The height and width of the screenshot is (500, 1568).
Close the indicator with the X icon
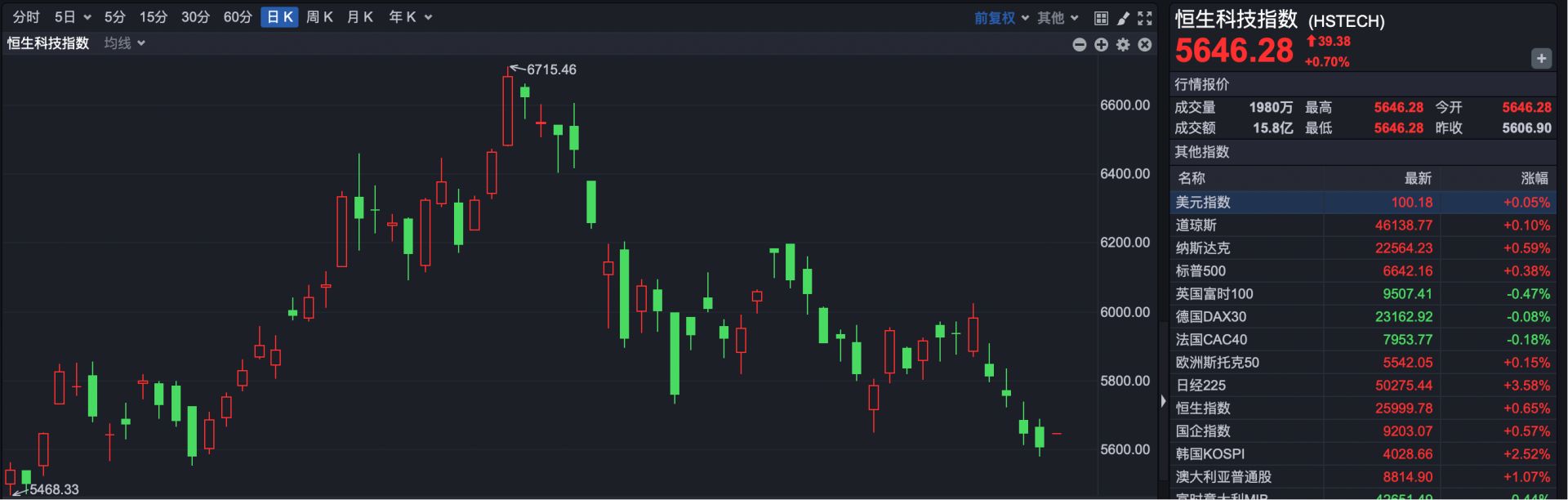pos(1144,45)
